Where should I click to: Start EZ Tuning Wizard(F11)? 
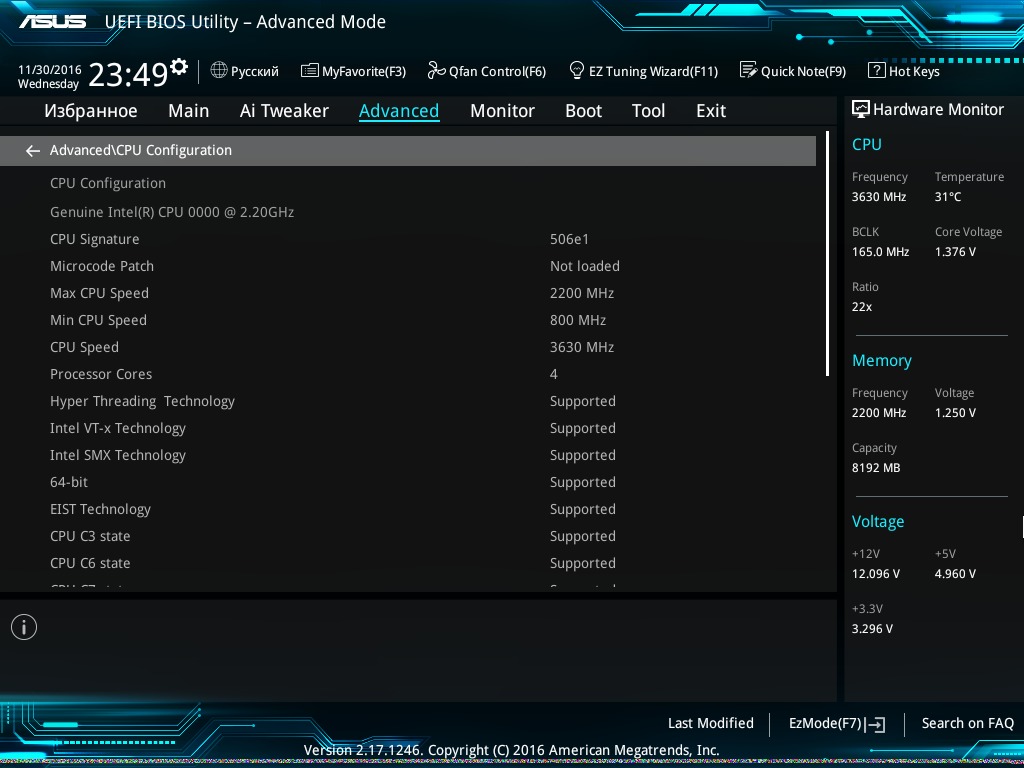[643, 71]
